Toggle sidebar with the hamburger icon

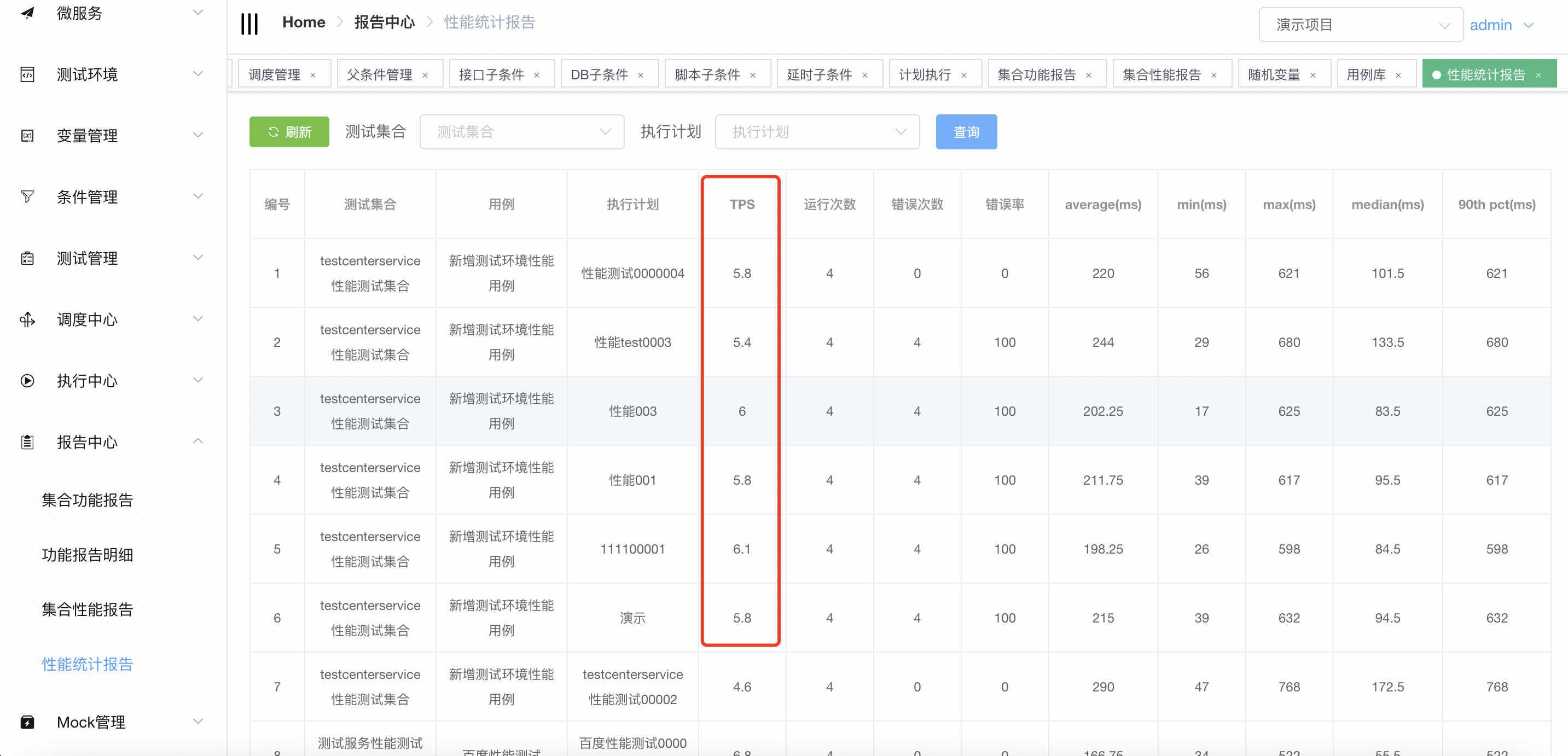pyautogui.click(x=249, y=24)
